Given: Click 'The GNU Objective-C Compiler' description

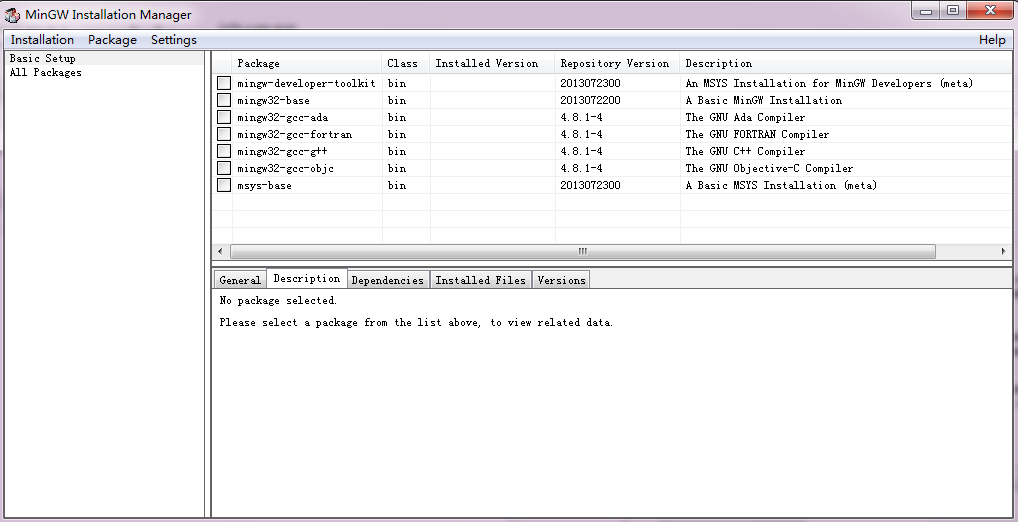Looking at the screenshot, I should 769,168.
